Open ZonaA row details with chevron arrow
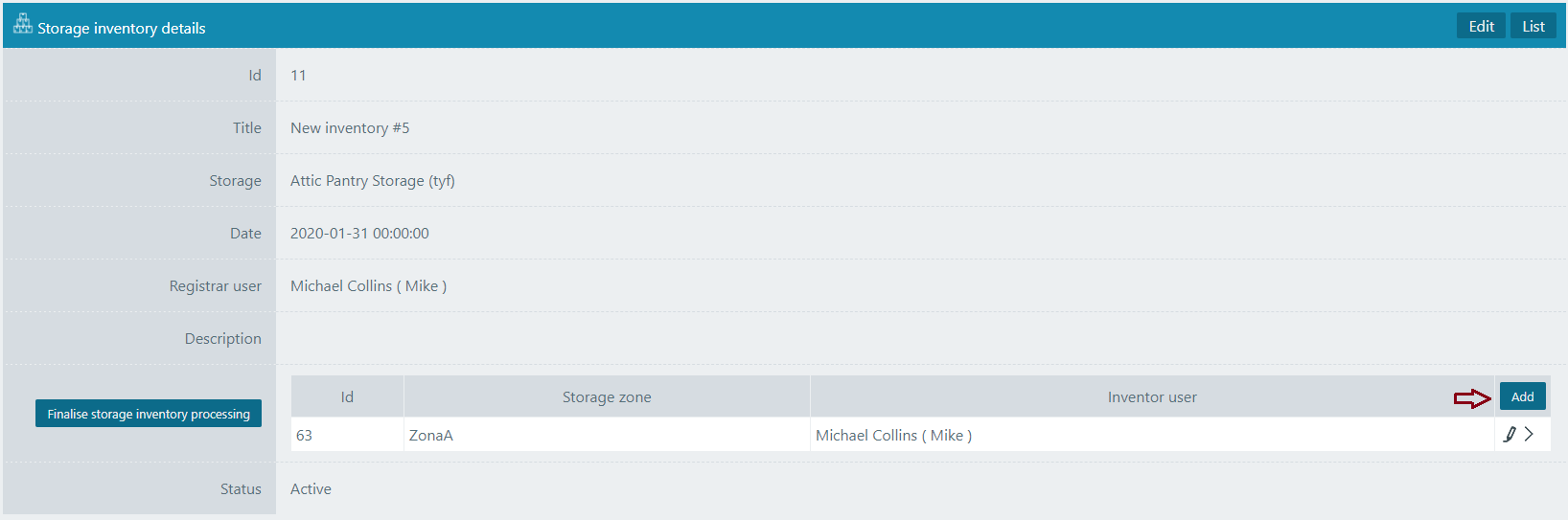The image size is (1568, 520). [x=1530, y=435]
